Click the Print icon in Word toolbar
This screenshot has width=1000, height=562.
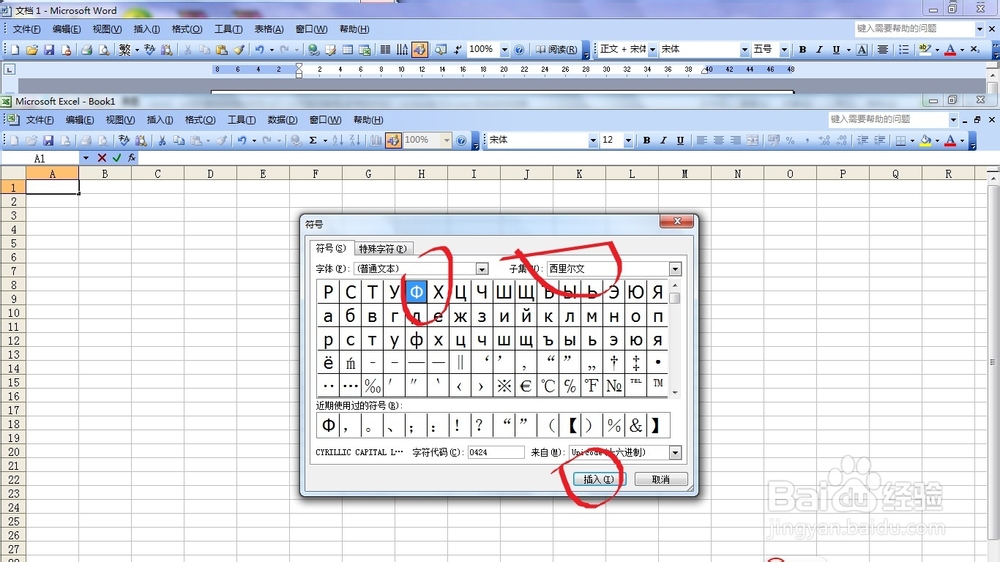87,50
